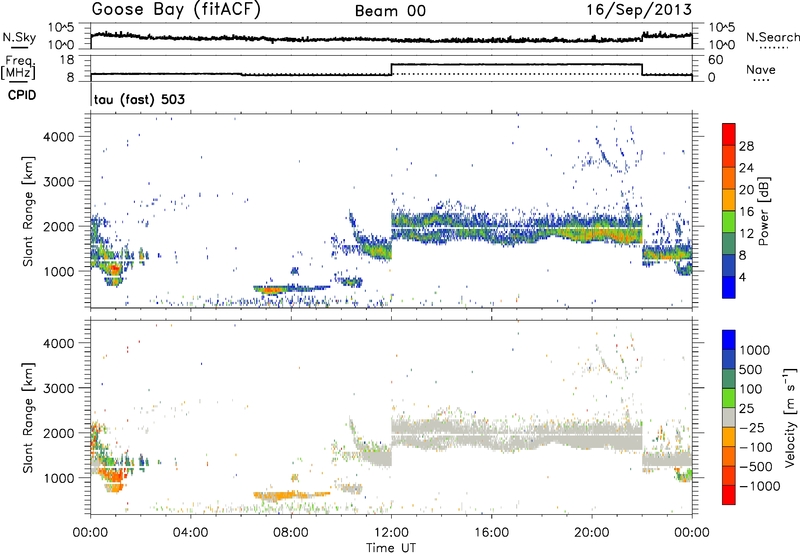The height and width of the screenshot is (554, 800).
Task: Click the frequency step-down at 22:00 UT
Action: [642, 69]
